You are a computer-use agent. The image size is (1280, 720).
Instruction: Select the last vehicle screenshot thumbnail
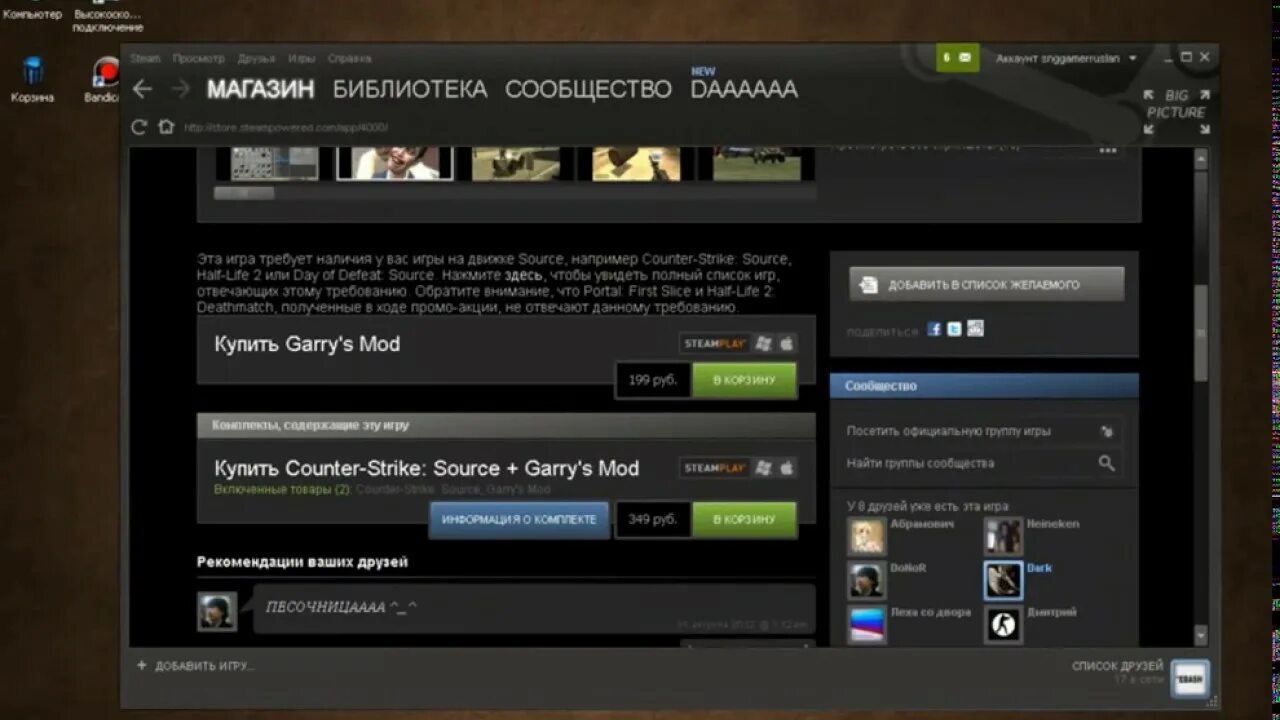(756, 163)
